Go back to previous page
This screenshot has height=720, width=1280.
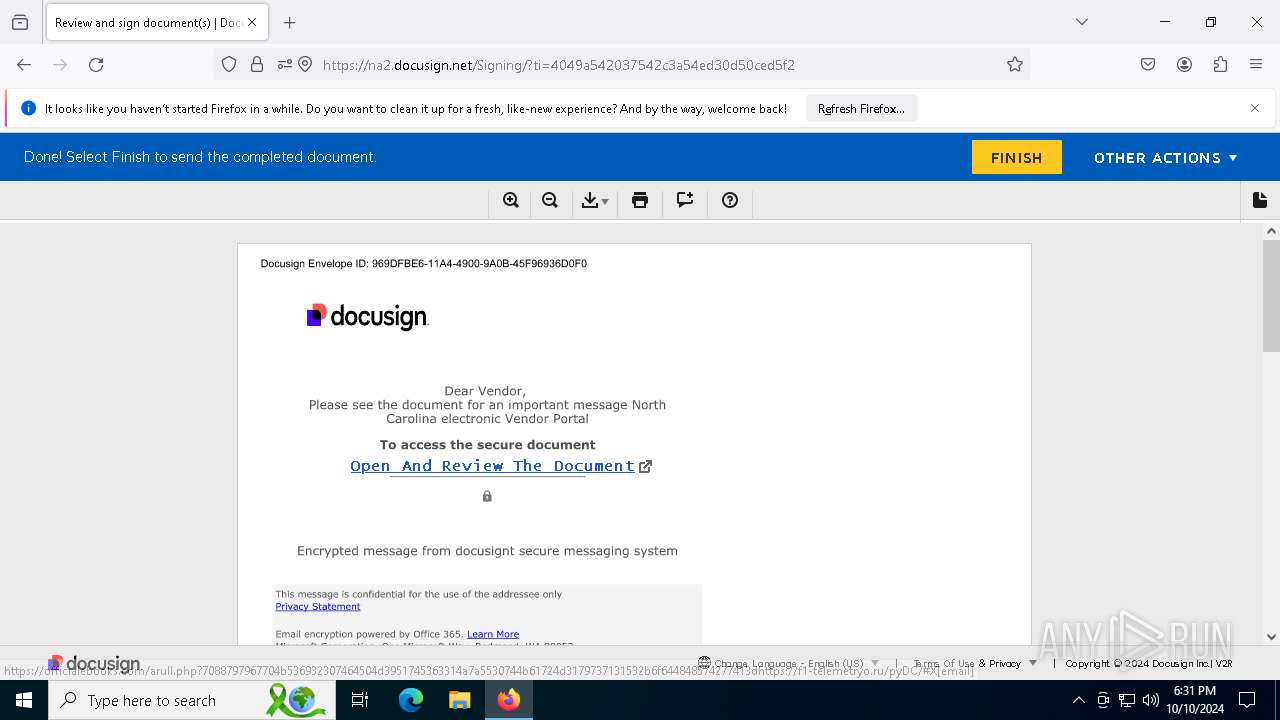click(24, 64)
